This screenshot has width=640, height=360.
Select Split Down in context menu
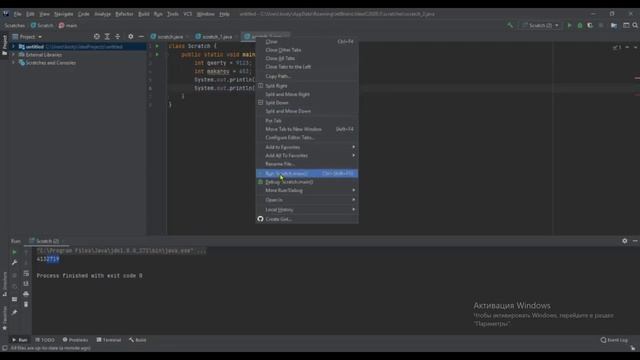click(x=307, y=103)
